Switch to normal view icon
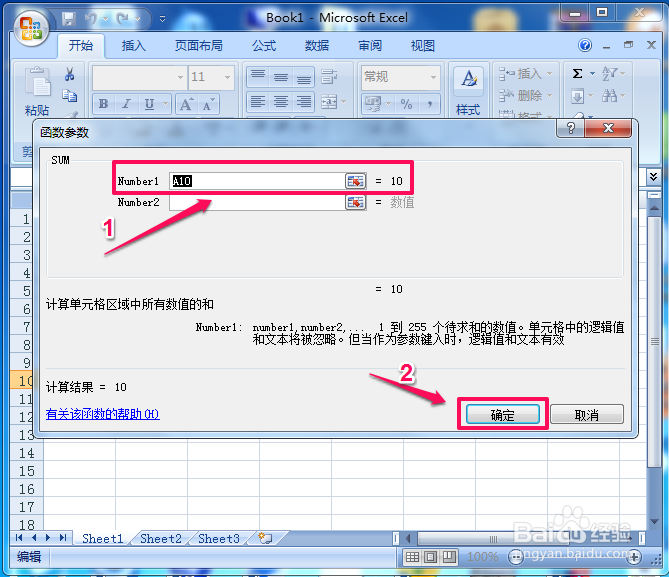Image resolution: width=669 pixels, height=577 pixels. click(x=412, y=557)
